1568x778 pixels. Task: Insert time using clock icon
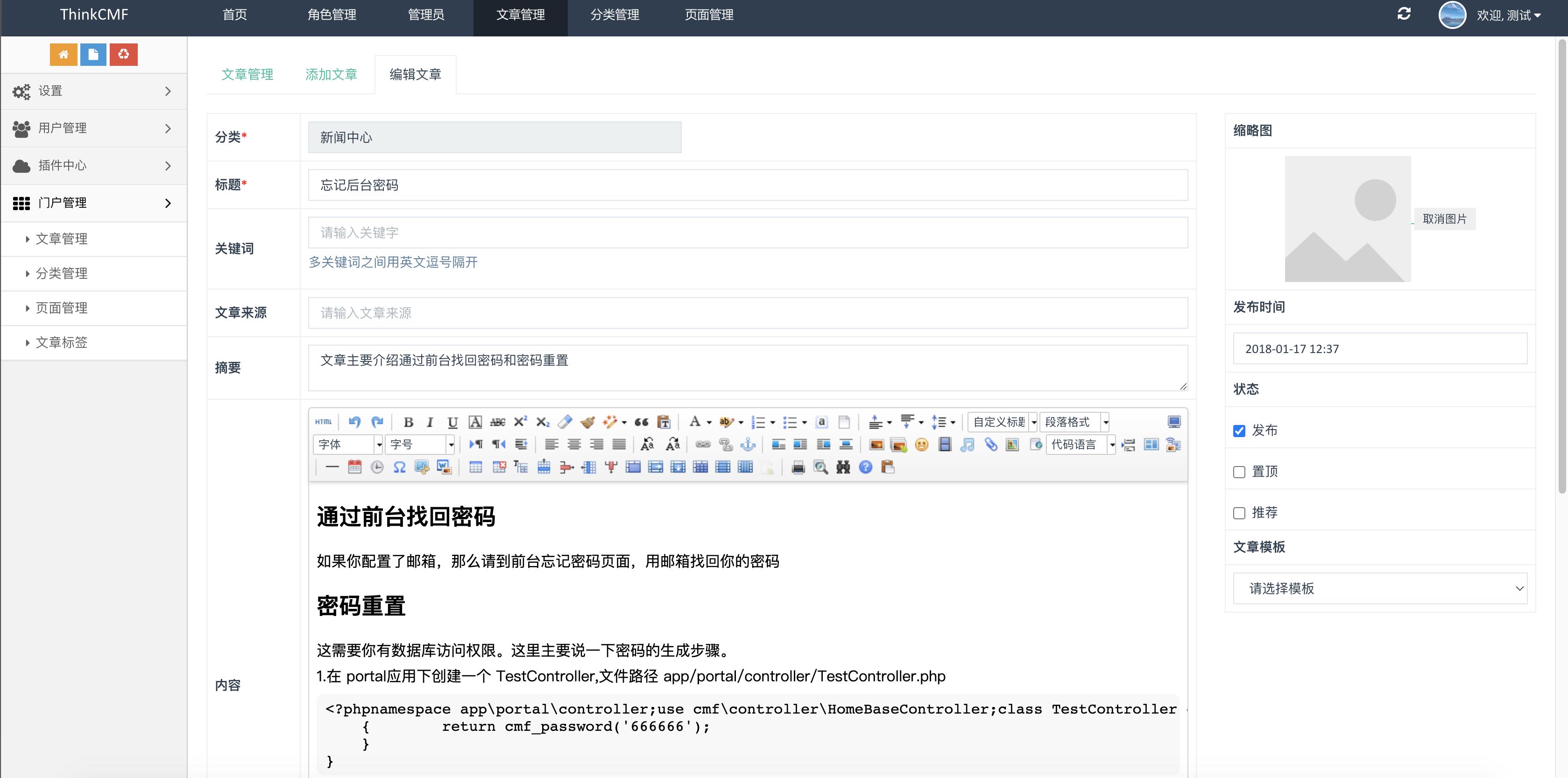click(x=377, y=467)
